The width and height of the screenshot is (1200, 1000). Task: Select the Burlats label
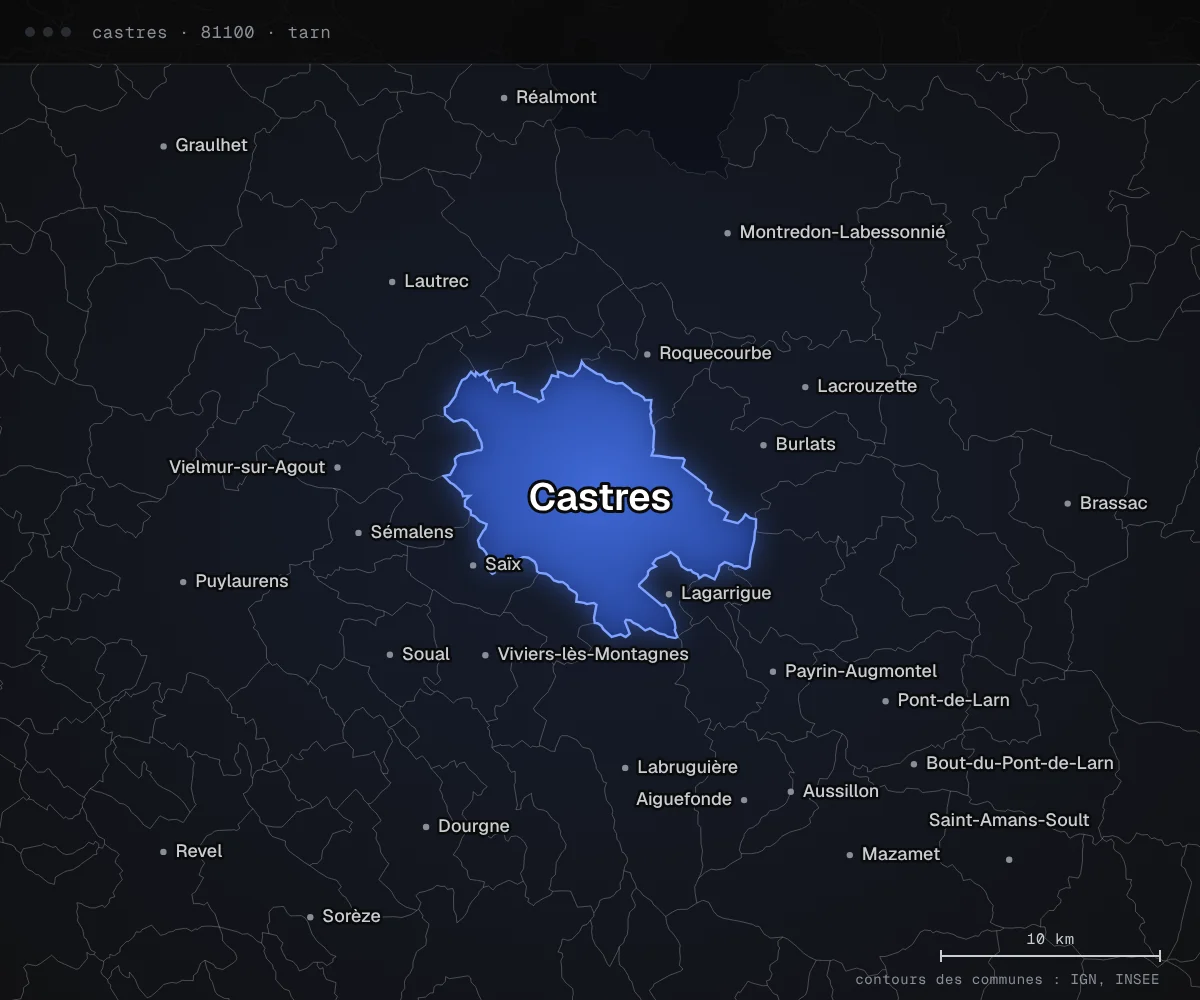(805, 444)
